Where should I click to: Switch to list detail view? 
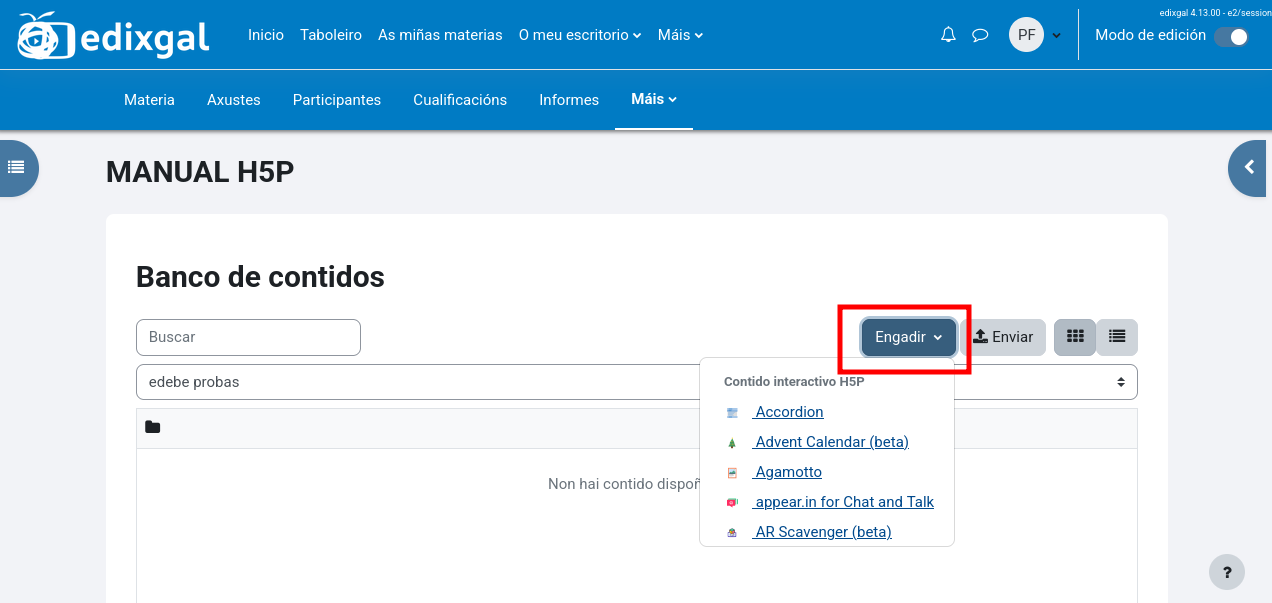pyautogui.click(x=1117, y=337)
